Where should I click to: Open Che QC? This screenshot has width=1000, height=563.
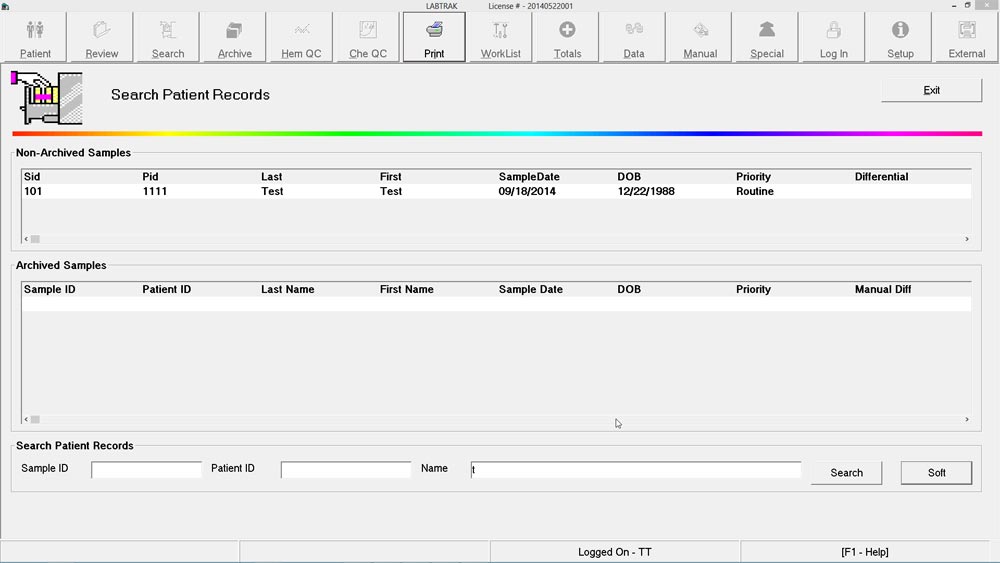368,38
